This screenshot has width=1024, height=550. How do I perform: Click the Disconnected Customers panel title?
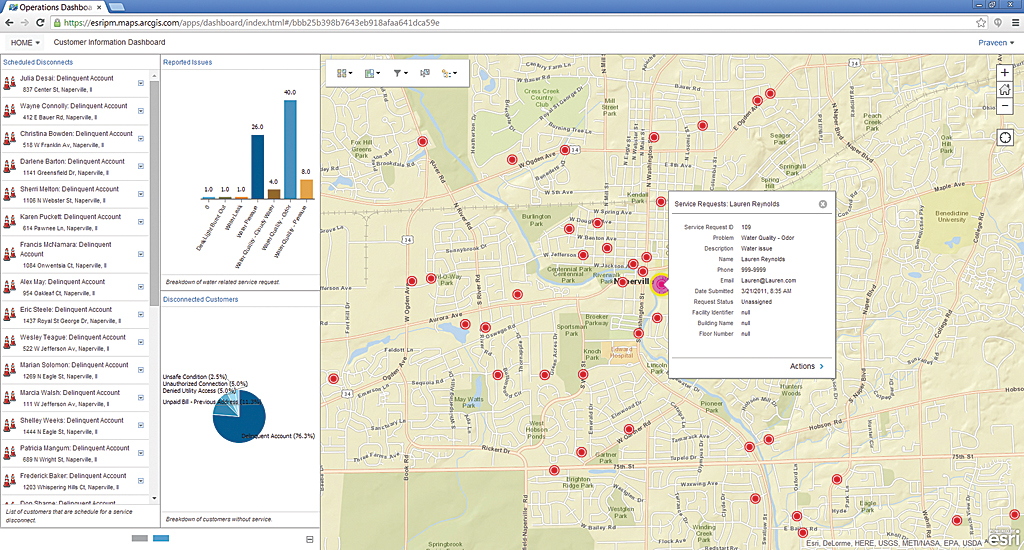[x=200, y=300]
